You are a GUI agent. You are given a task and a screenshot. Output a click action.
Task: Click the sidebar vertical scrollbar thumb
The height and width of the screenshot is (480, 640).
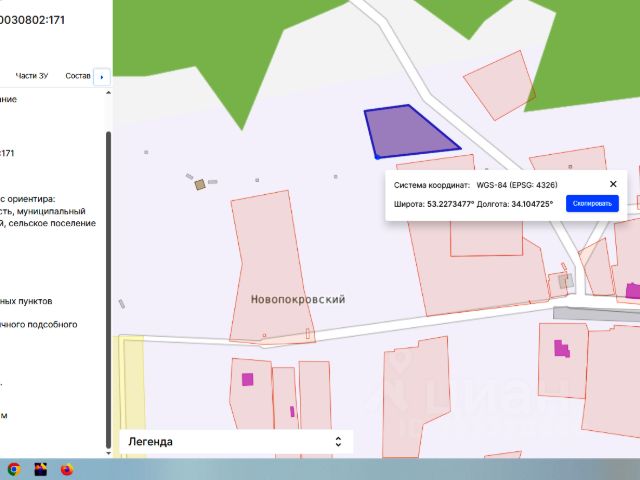108,290
